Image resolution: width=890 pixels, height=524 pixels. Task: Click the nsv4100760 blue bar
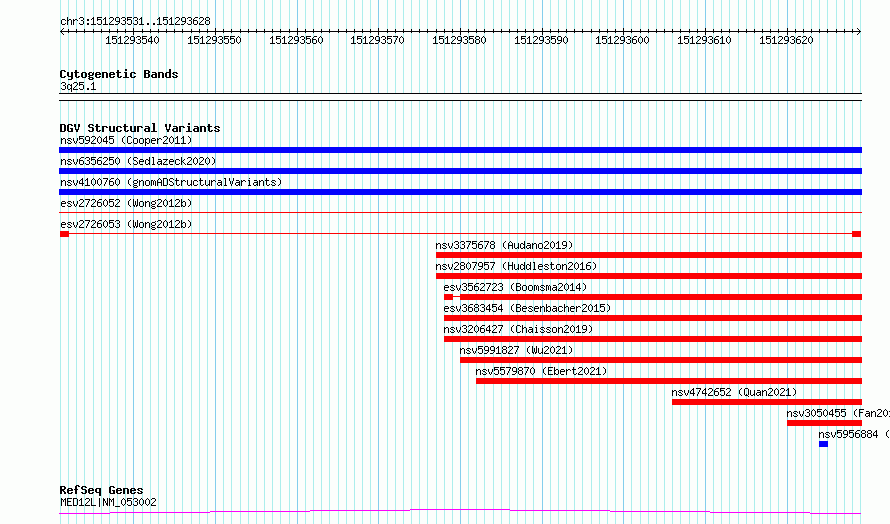[460, 192]
